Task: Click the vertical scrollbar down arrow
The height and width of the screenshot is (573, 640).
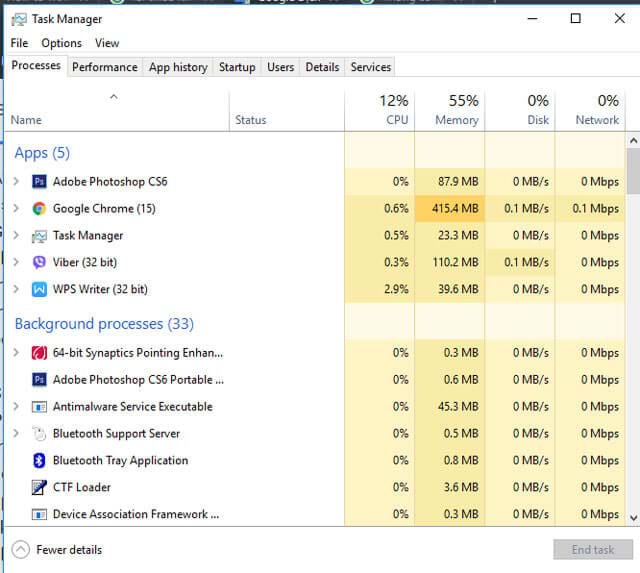Action: click(x=632, y=517)
